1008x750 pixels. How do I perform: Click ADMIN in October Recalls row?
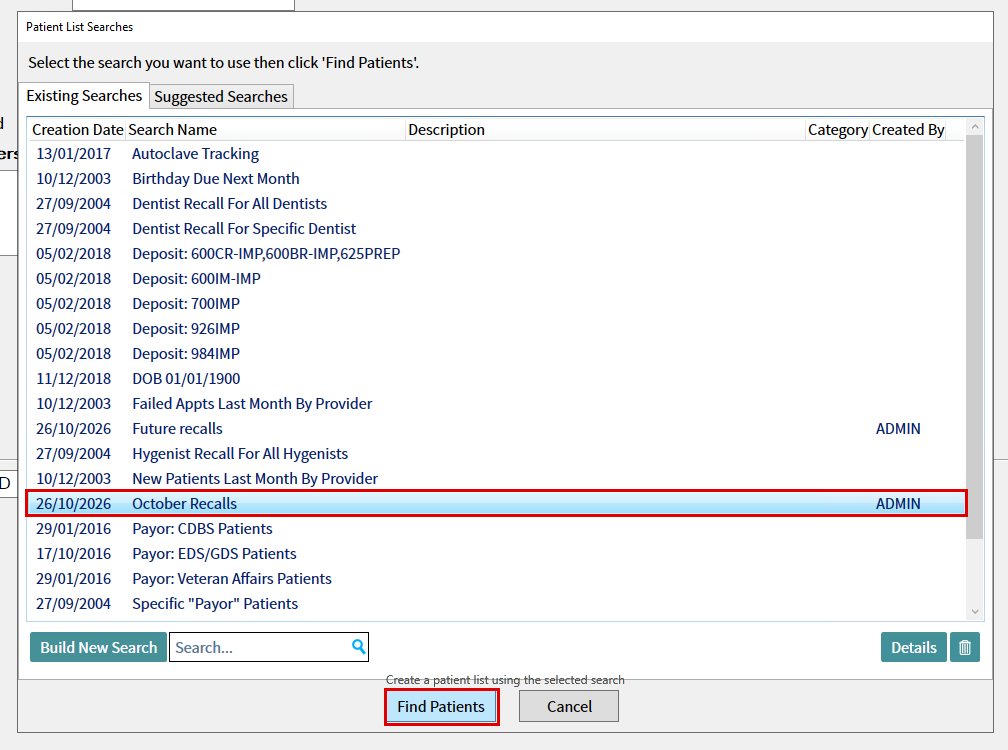coord(898,504)
